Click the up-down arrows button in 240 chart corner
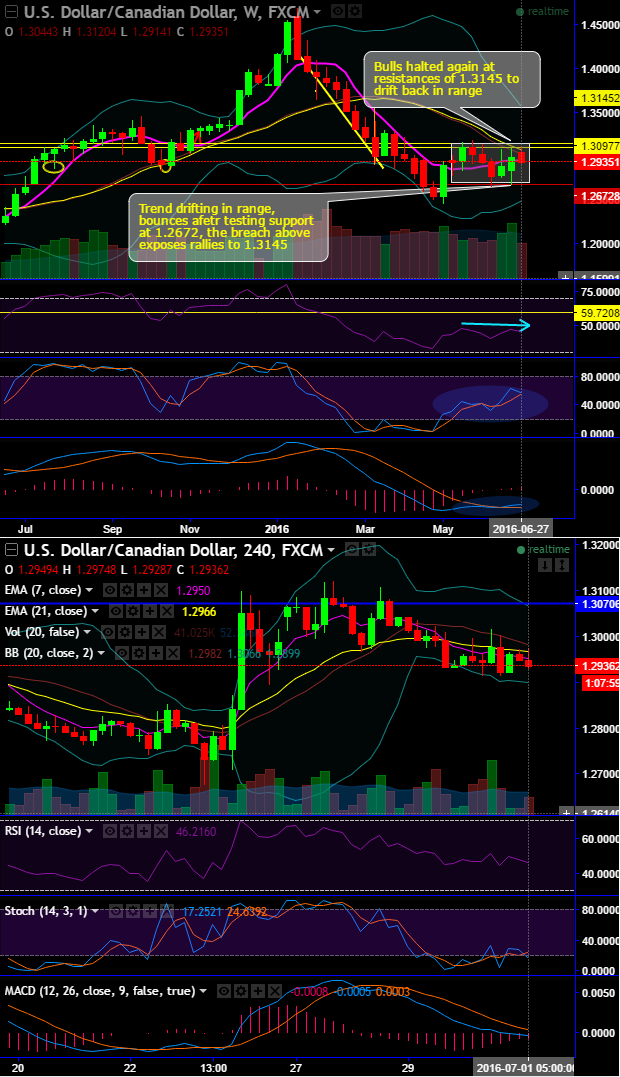Viewport: 620px width, 1077px height. coord(561,565)
